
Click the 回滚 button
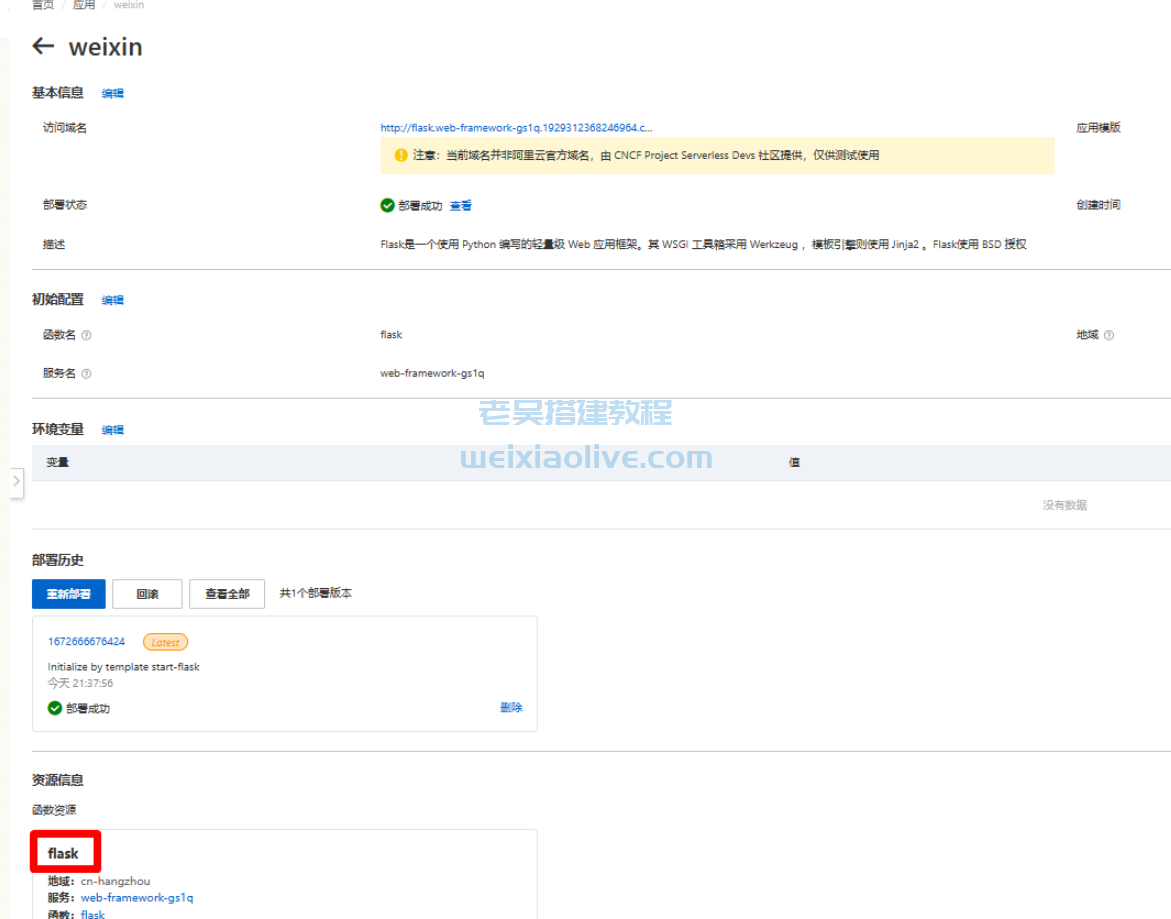[147, 594]
